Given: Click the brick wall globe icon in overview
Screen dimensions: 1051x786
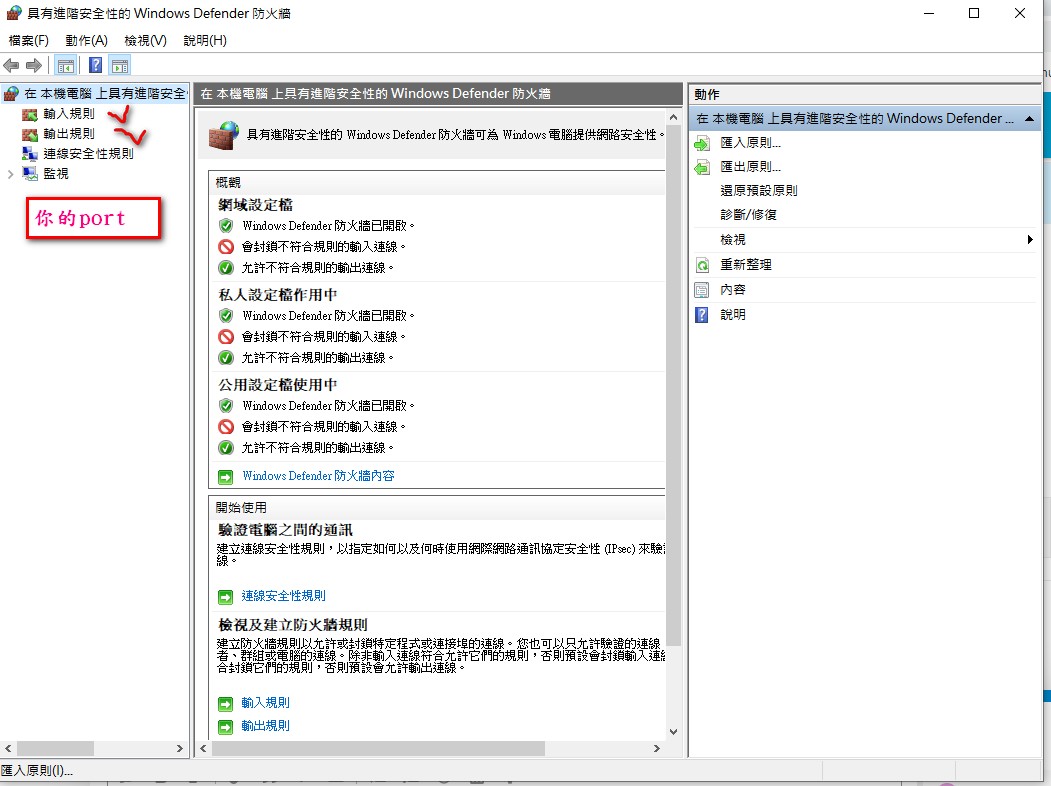Looking at the screenshot, I should tap(224, 135).
